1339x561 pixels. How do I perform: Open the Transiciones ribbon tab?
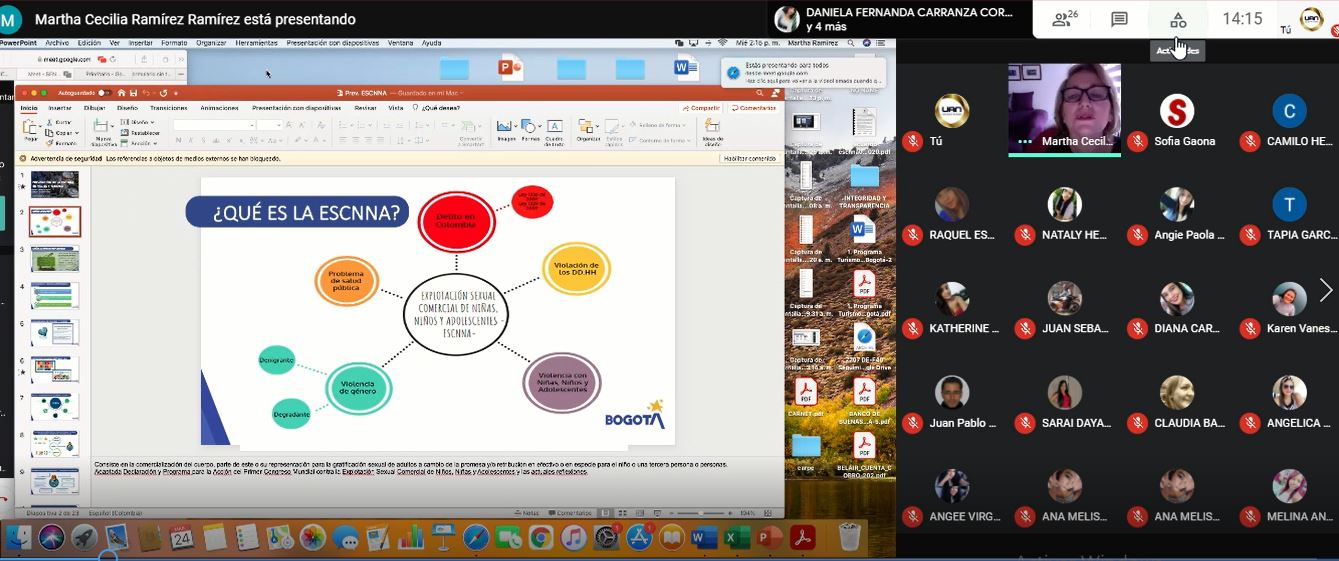click(168, 108)
